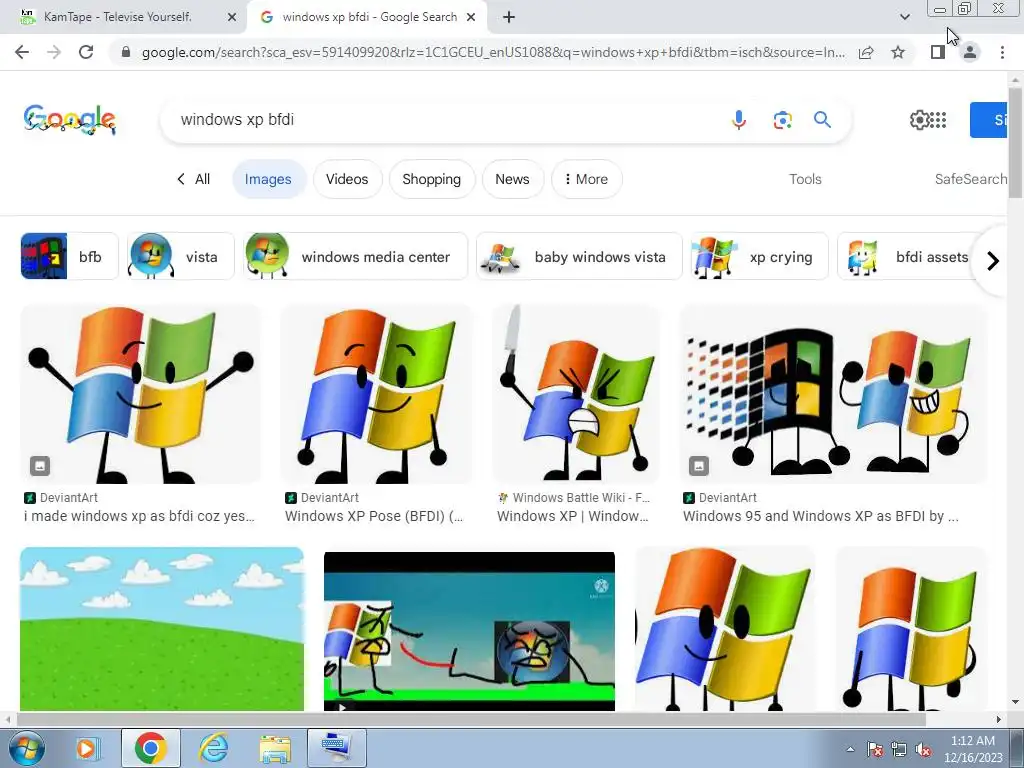
Task: Open a new browser tab
Action: [509, 17]
